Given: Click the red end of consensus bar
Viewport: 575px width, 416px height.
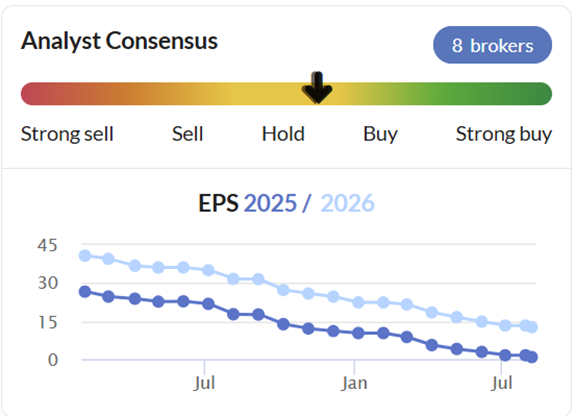Looking at the screenshot, I should (x=33, y=94).
